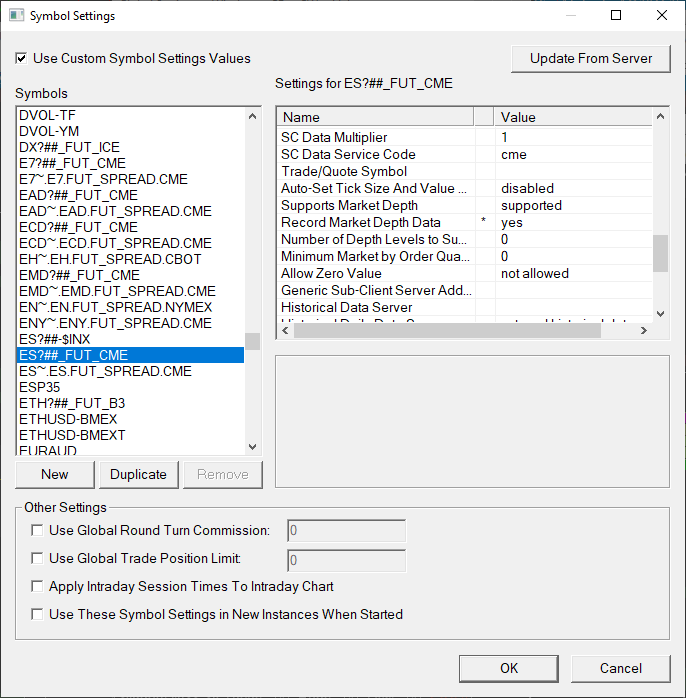686x698 pixels.
Task: Click Global Trade Position Limit input field
Action: point(346,560)
